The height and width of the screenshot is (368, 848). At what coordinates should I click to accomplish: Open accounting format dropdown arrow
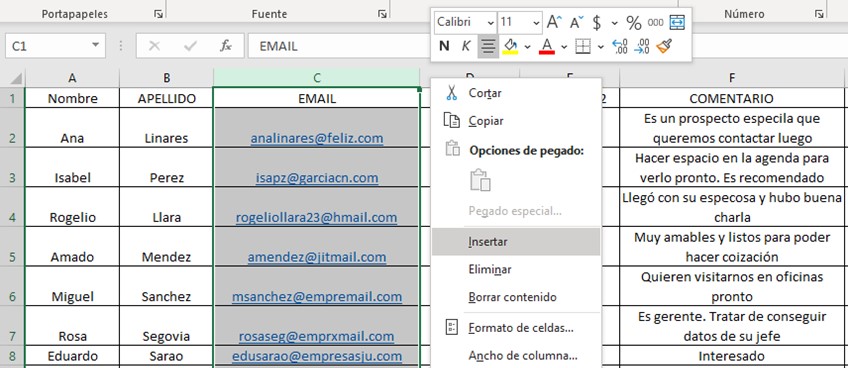pos(614,23)
